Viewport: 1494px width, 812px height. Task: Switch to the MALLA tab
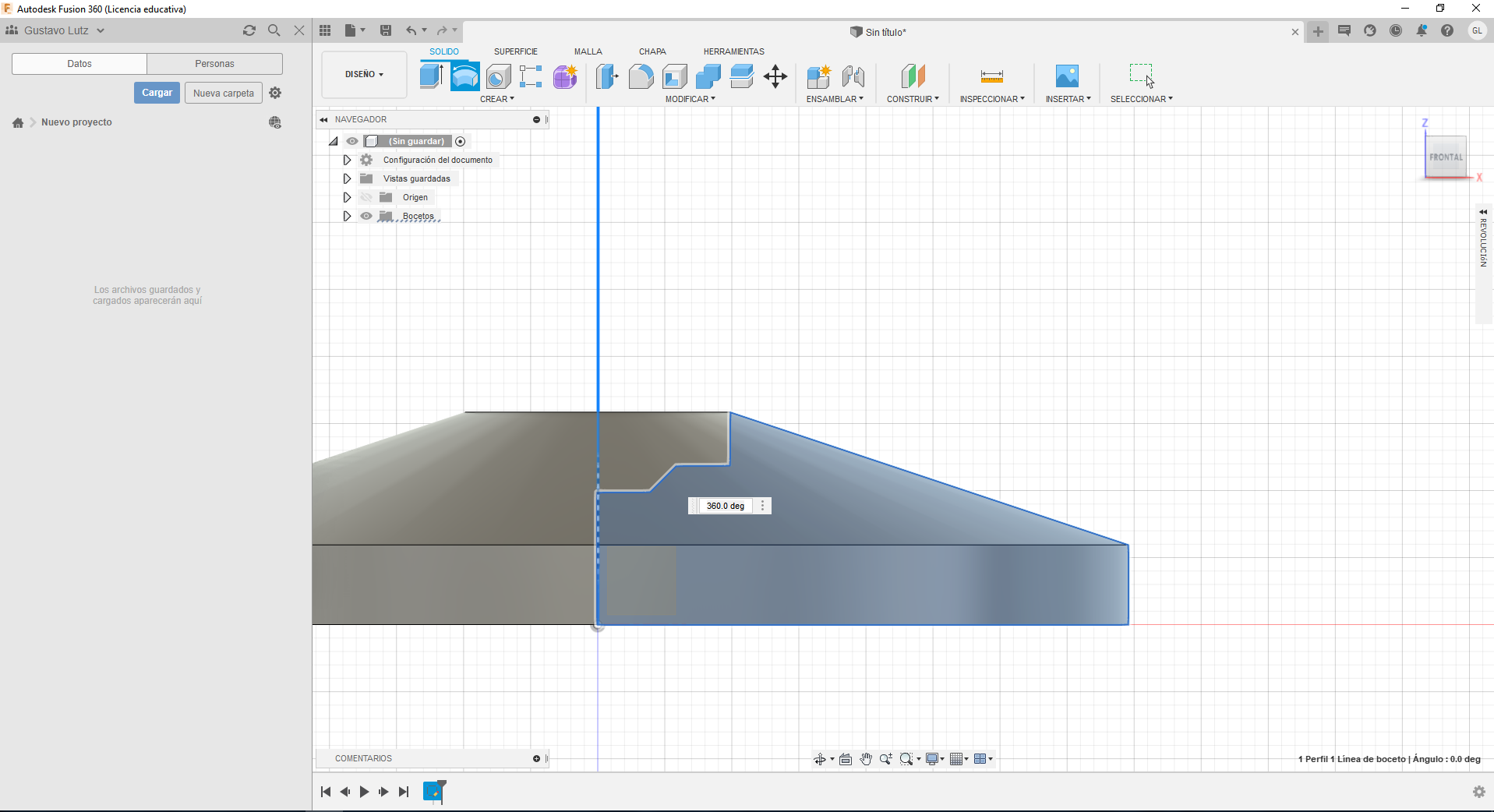588,51
